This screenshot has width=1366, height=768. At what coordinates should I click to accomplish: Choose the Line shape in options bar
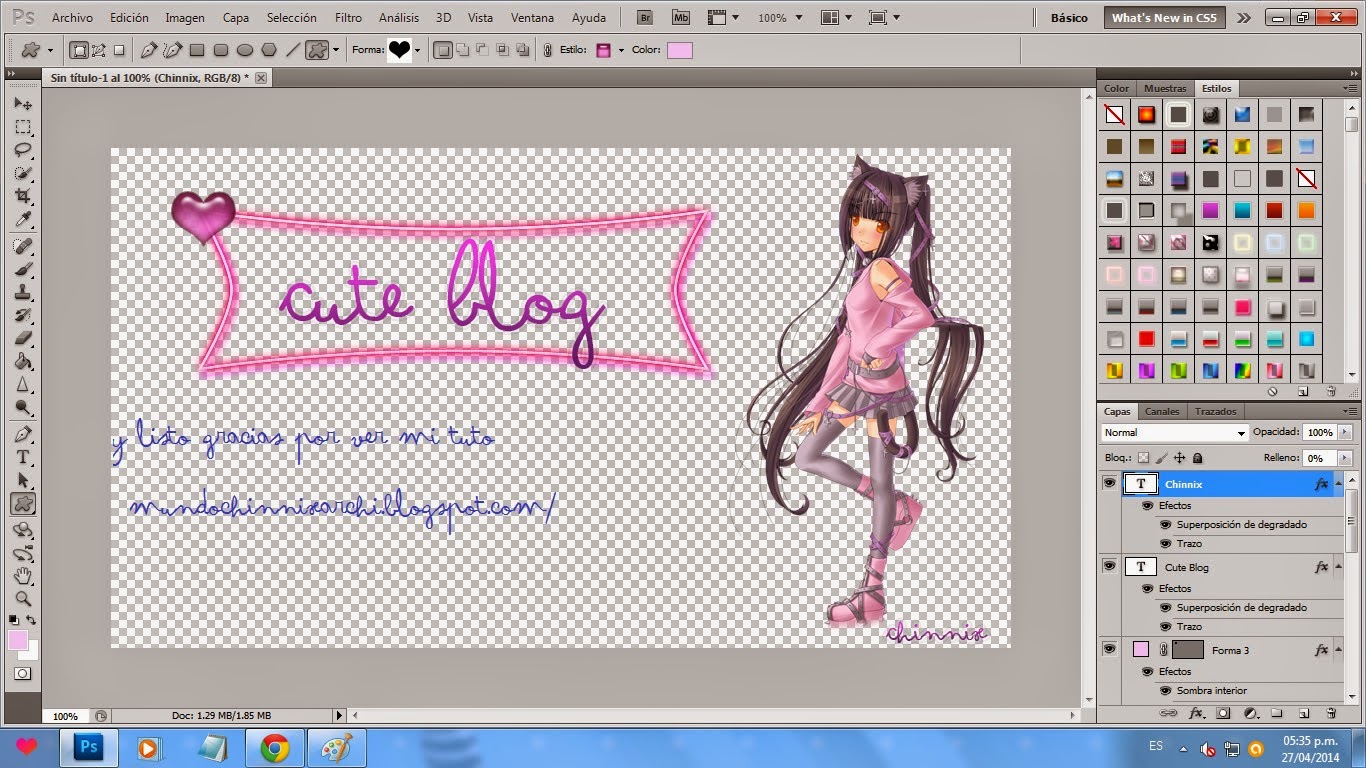[x=292, y=50]
